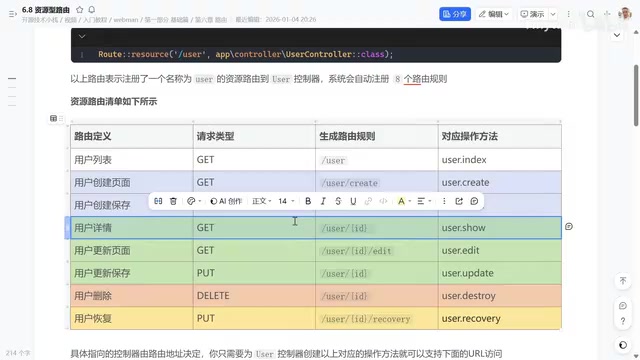Viewport: 640px width, 360px height.
Task: Click the 入门教程 breadcrumb link
Action: click(95, 20)
